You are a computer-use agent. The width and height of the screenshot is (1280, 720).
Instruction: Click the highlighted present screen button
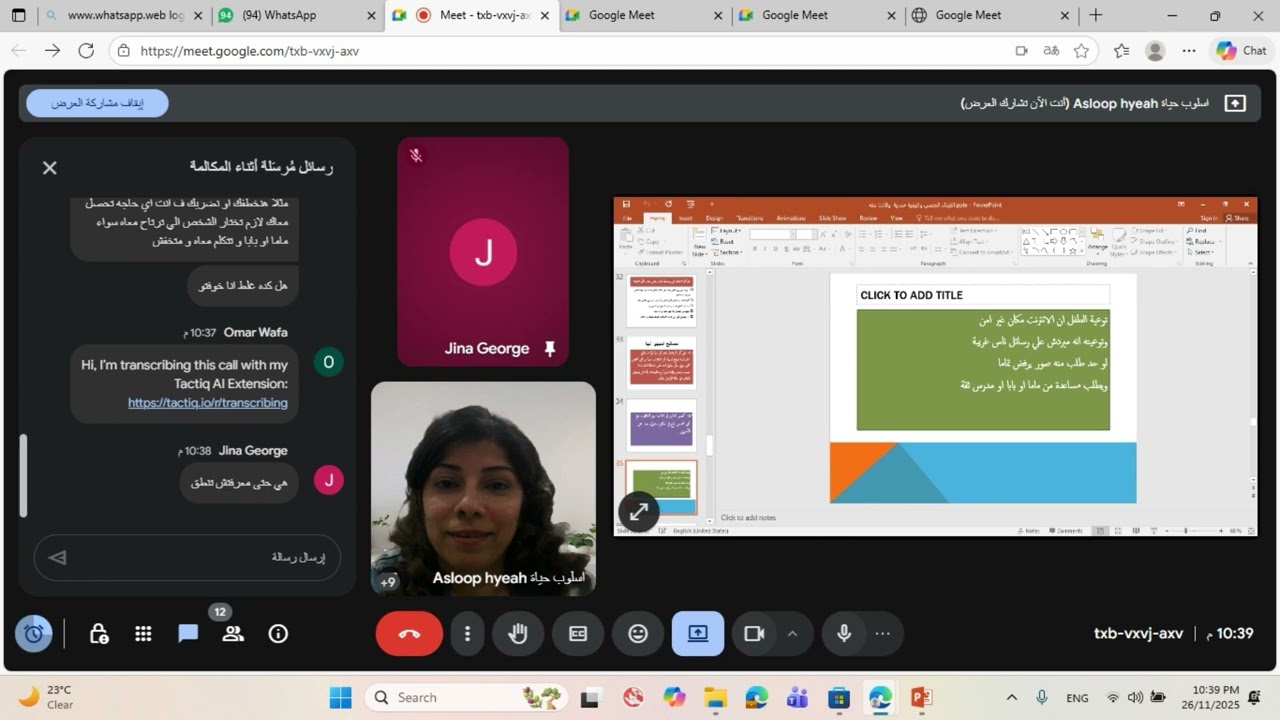point(698,634)
